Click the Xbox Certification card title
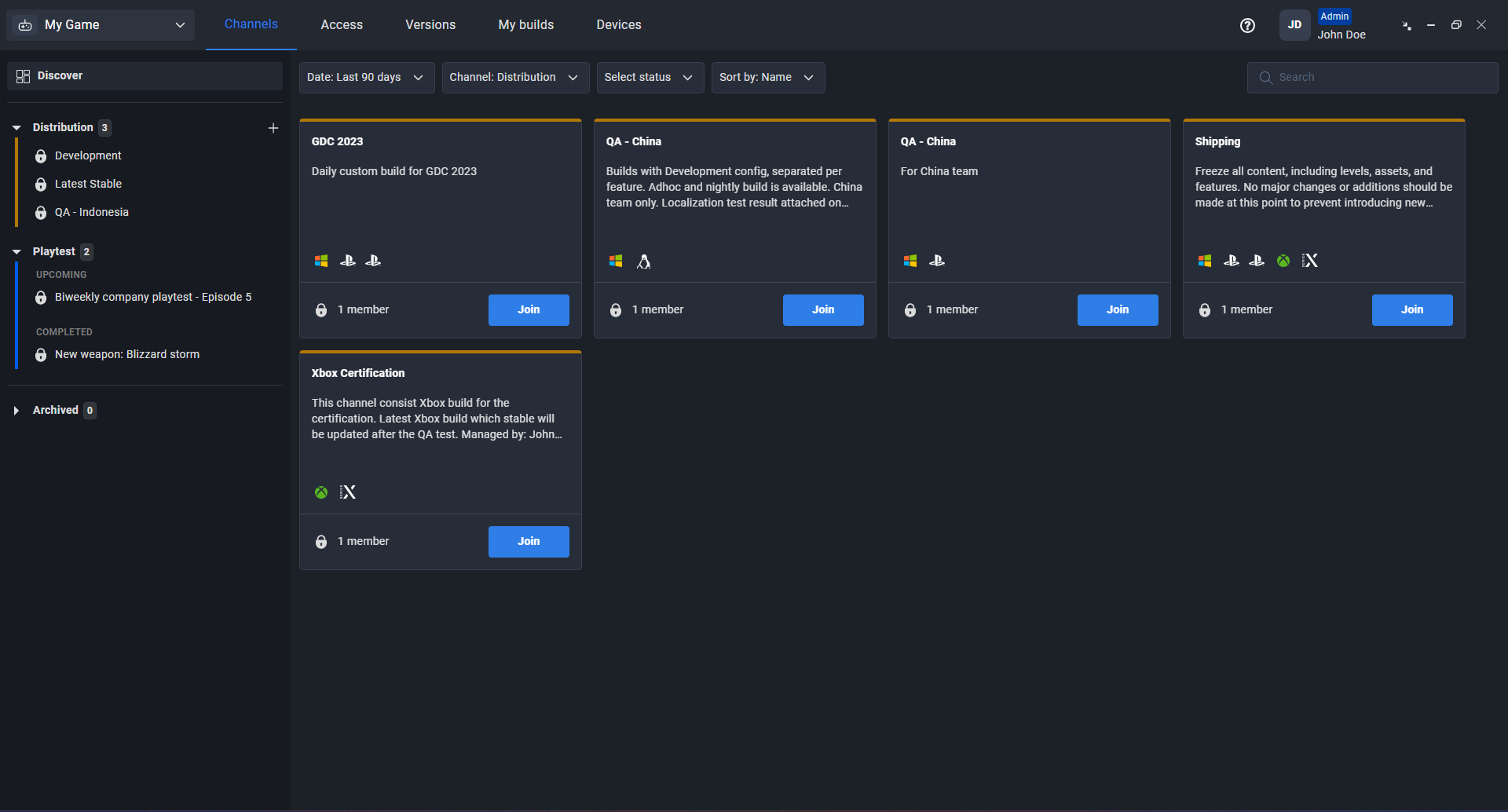The image size is (1508, 812). (x=358, y=373)
